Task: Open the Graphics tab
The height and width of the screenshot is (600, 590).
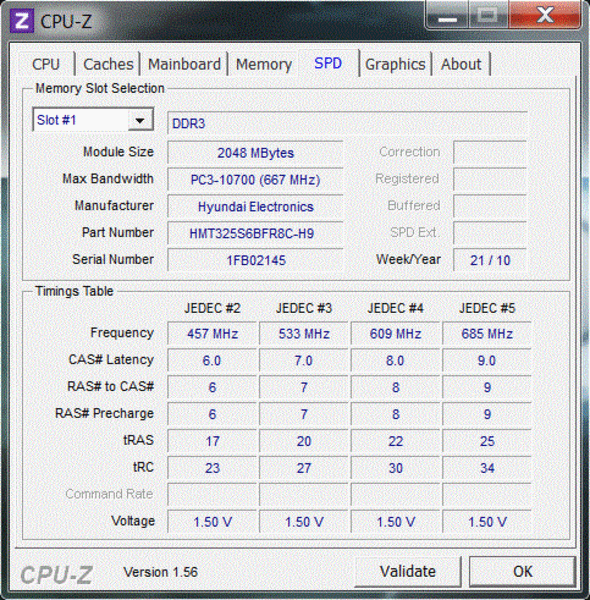Action: pos(395,64)
